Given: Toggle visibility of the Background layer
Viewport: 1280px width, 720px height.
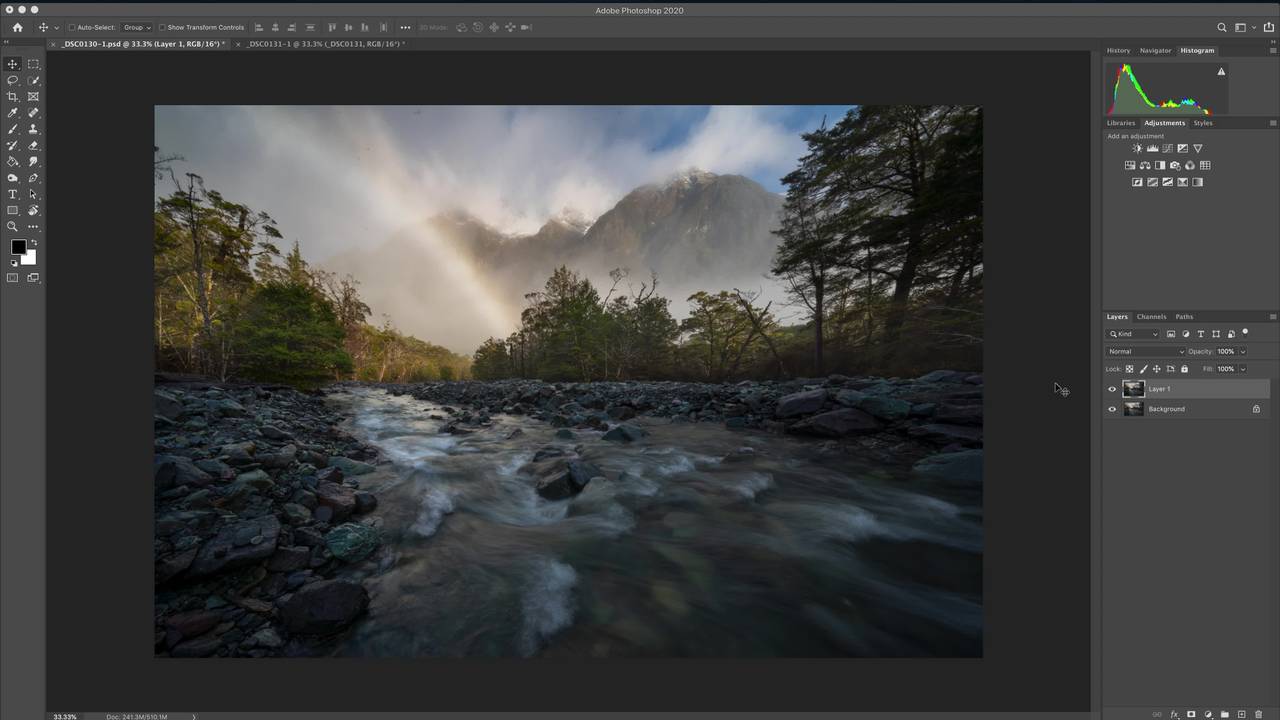Looking at the screenshot, I should (x=1112, y=409).
